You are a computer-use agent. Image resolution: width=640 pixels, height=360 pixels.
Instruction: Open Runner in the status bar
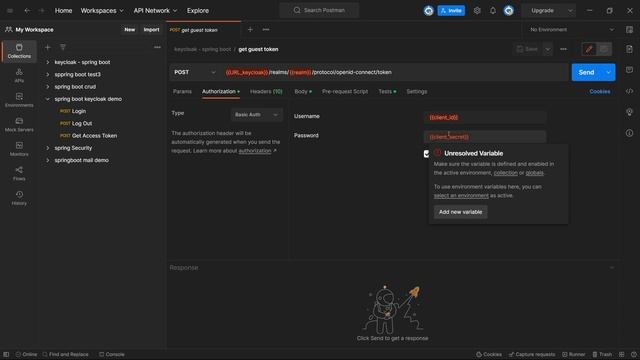(x=573, y=354)
